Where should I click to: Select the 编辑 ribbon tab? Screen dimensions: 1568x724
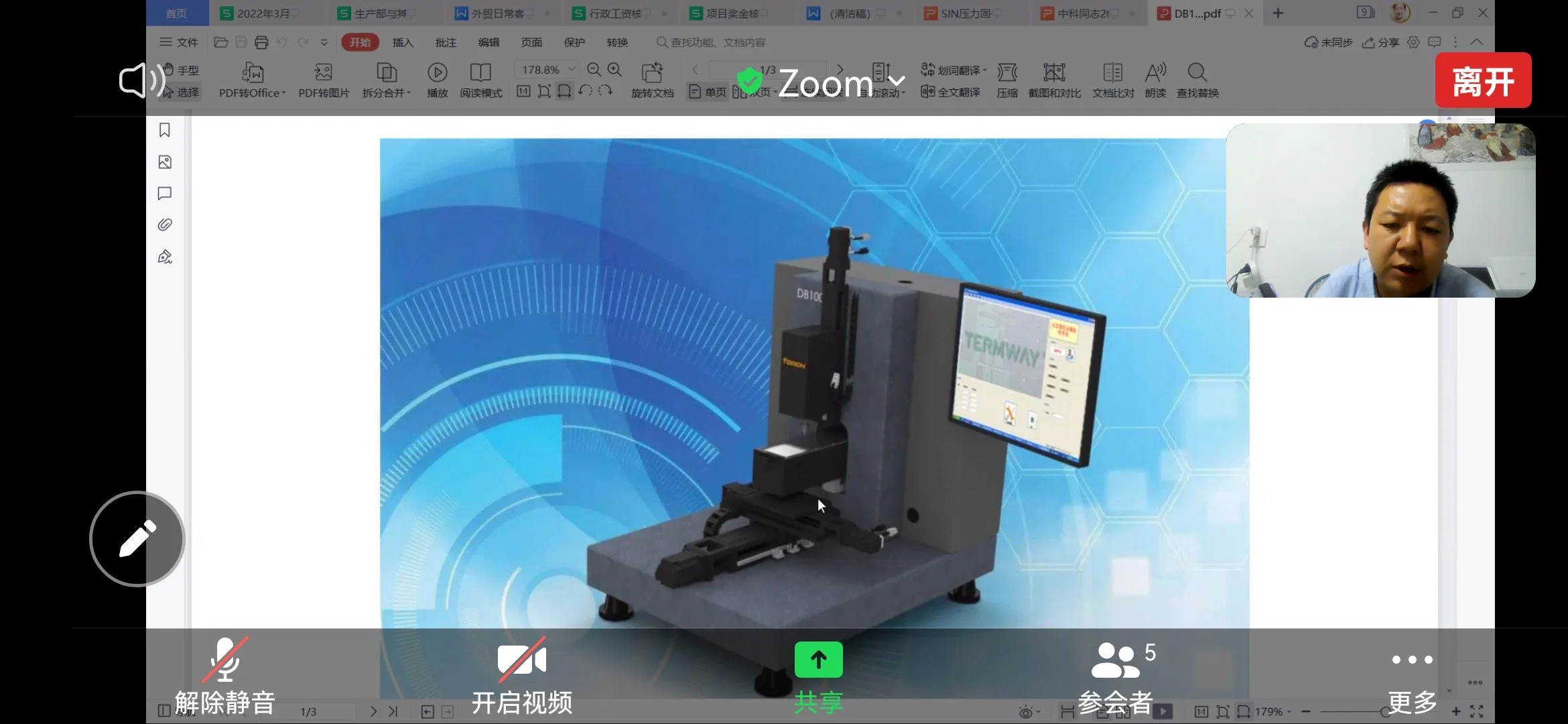click(488, 42)
